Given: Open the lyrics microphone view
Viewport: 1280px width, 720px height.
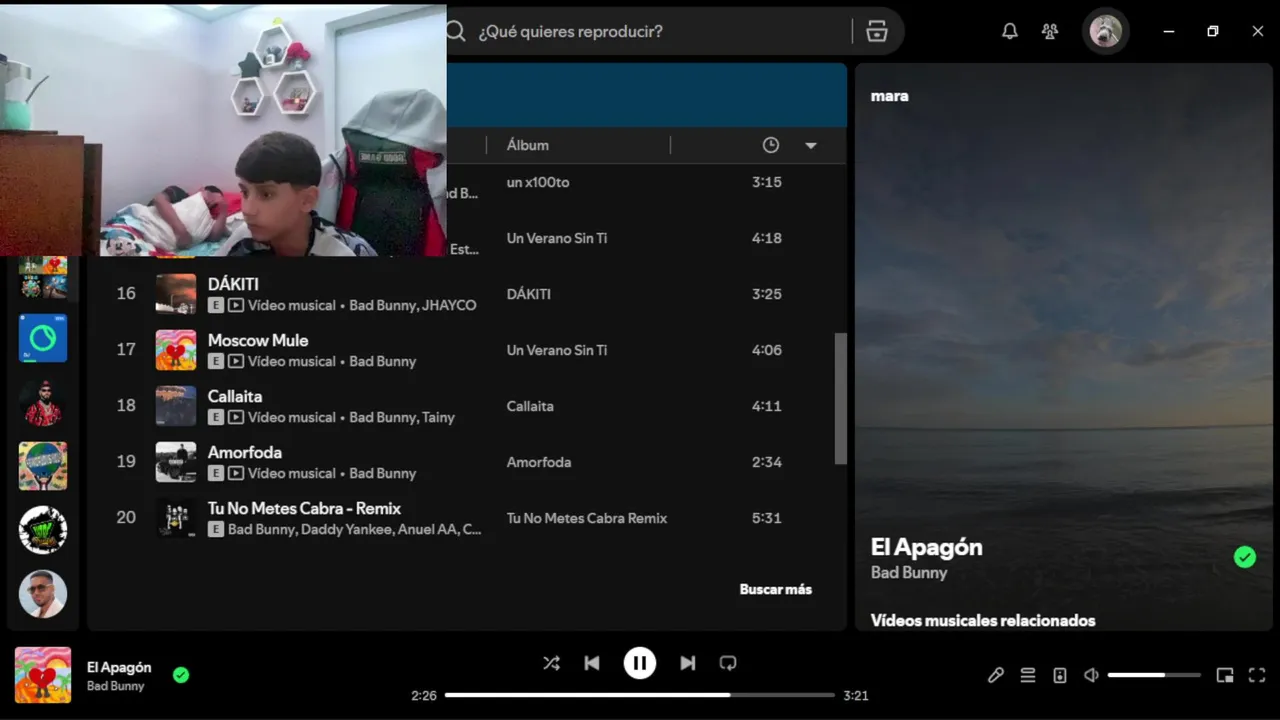Looking at the screenshot, I should coord(996,675).
